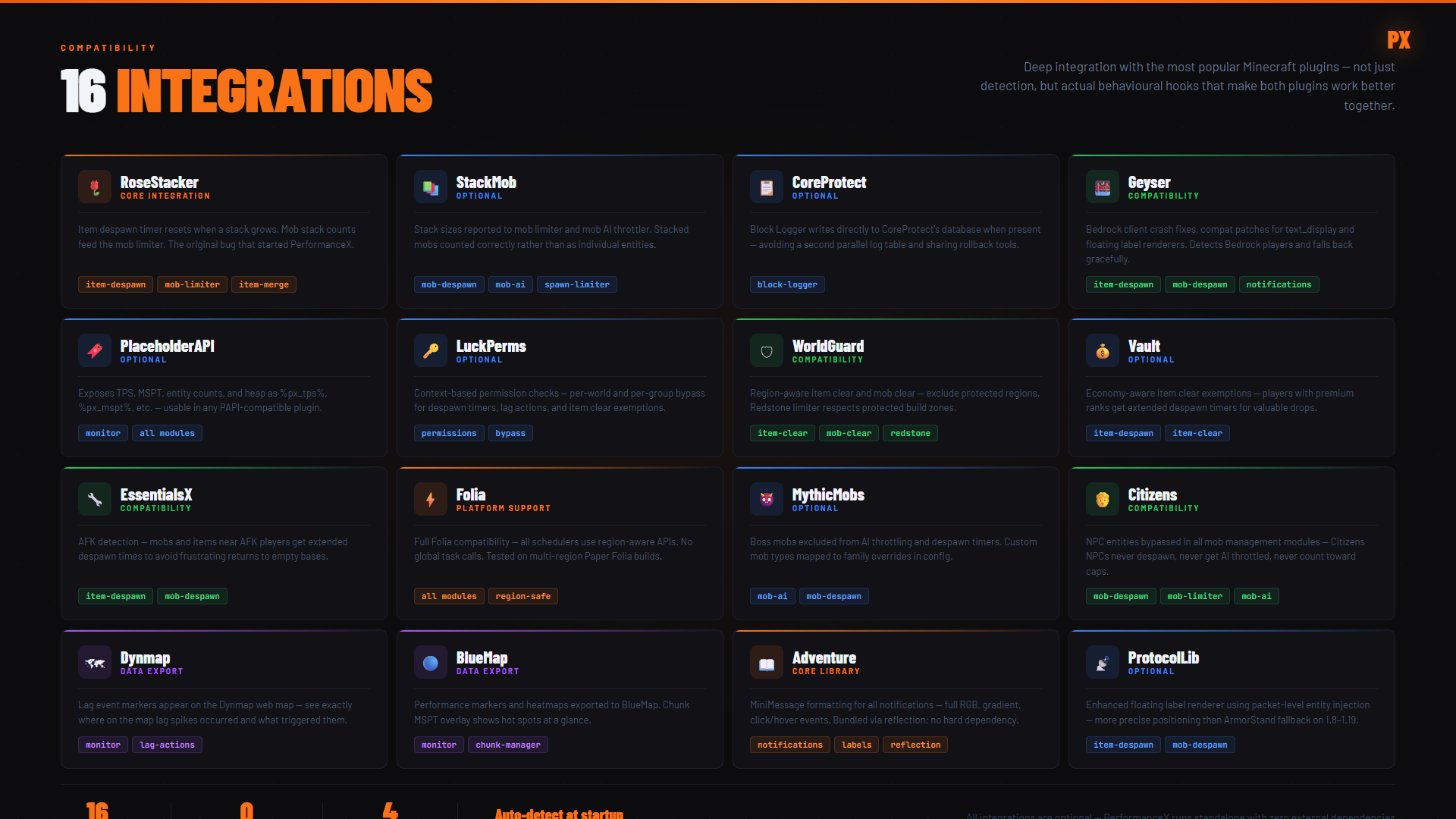Click the all modules tag on PlaceholderAPI
This screenshot has height=819, width=1456.
(x=167, y=433)
